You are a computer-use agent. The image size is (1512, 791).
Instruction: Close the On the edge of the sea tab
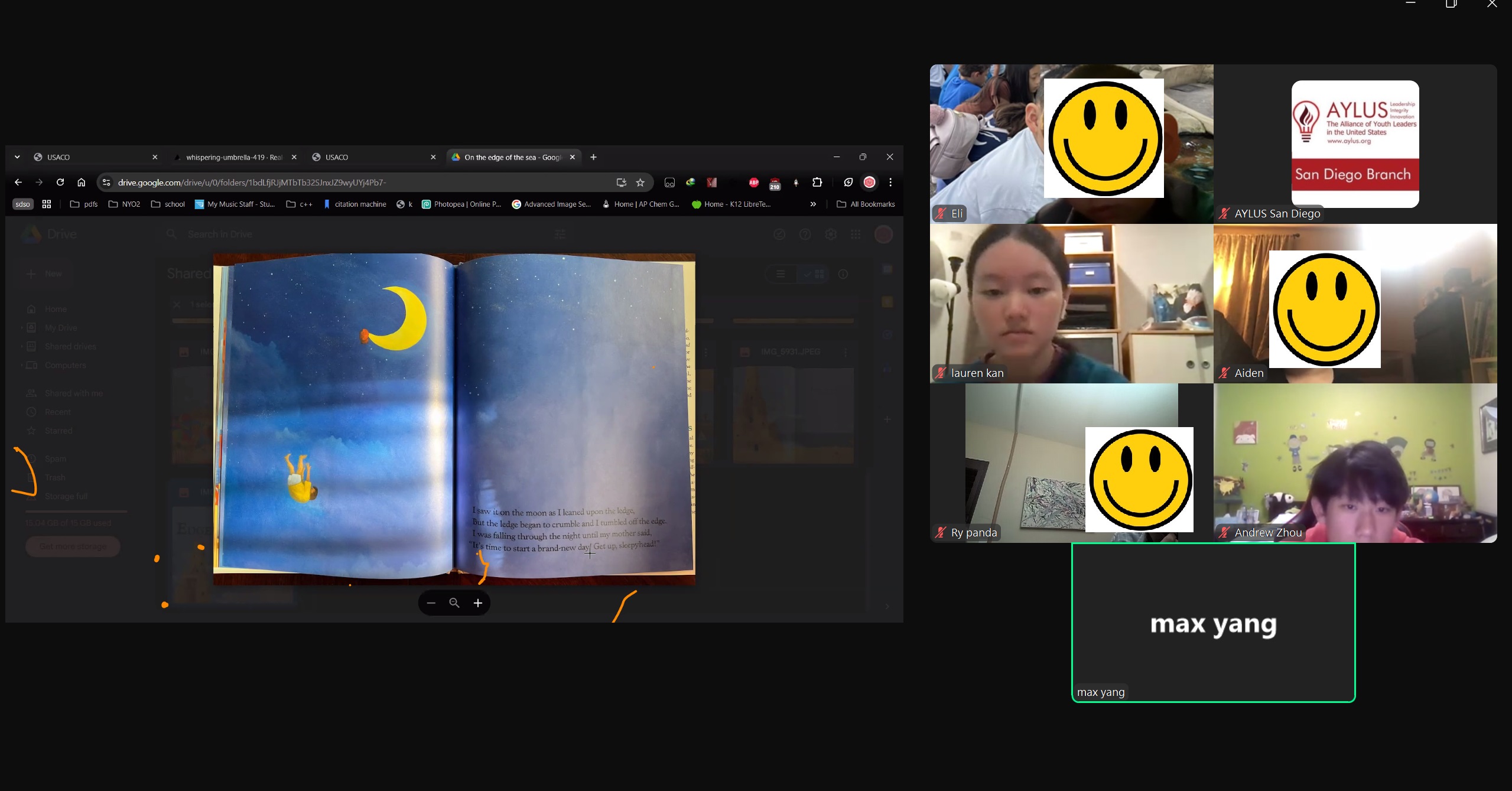click(x=572, y=157)
